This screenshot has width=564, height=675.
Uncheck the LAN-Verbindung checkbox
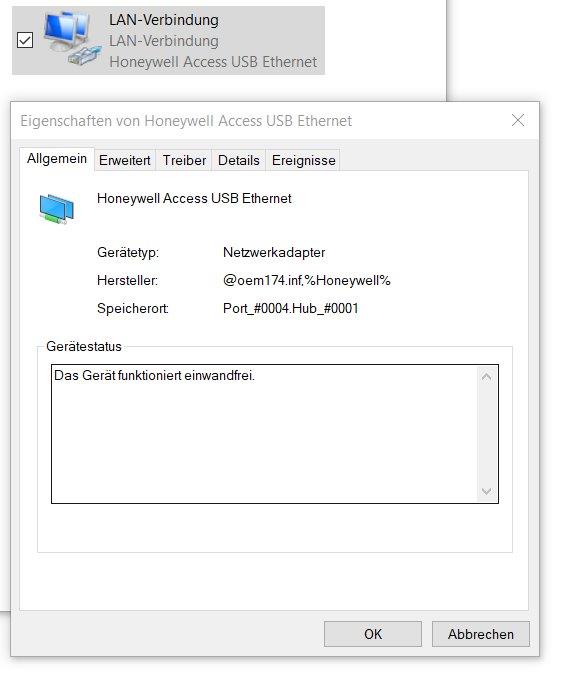pyautogui.click(x=25, y=40)
